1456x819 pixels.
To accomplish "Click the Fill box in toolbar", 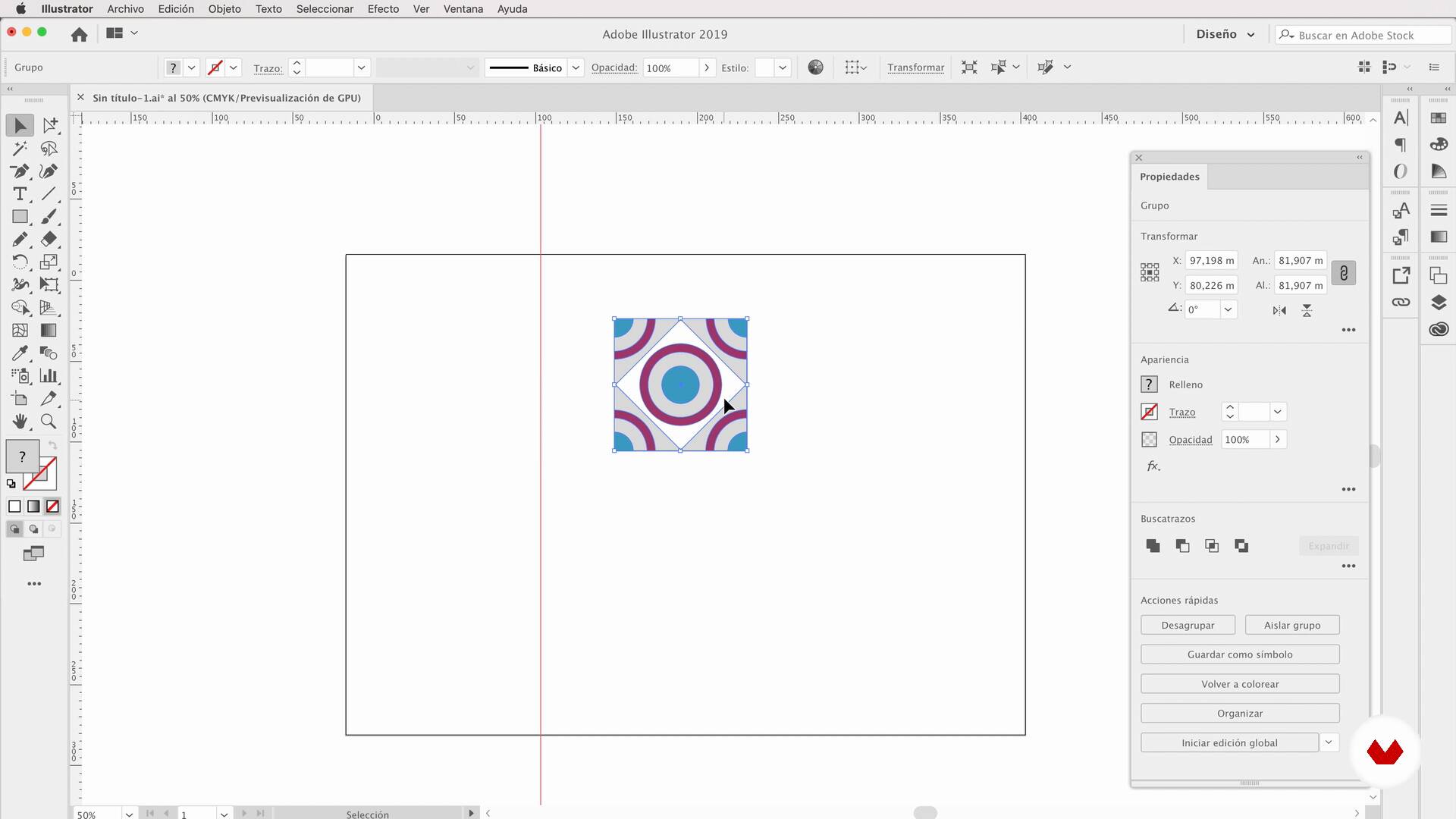I will click(22, 456).
